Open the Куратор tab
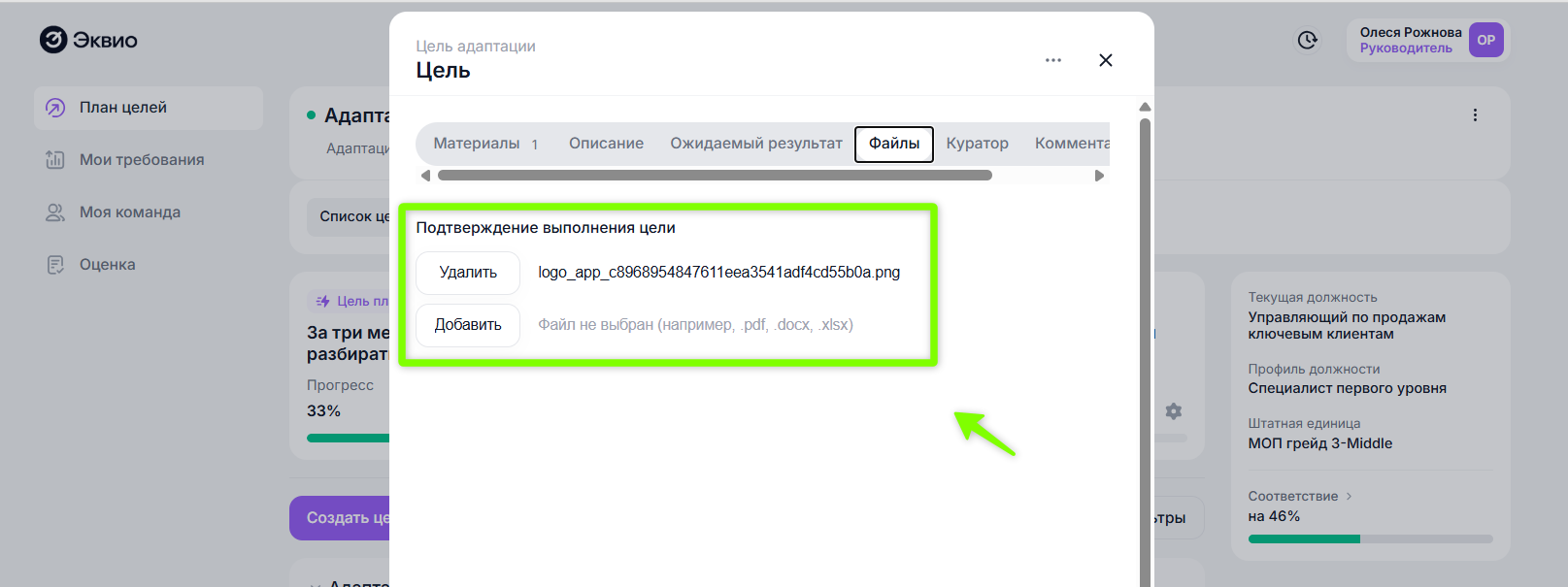Viewport: 1568px width, 587px height. coord(978,144)
